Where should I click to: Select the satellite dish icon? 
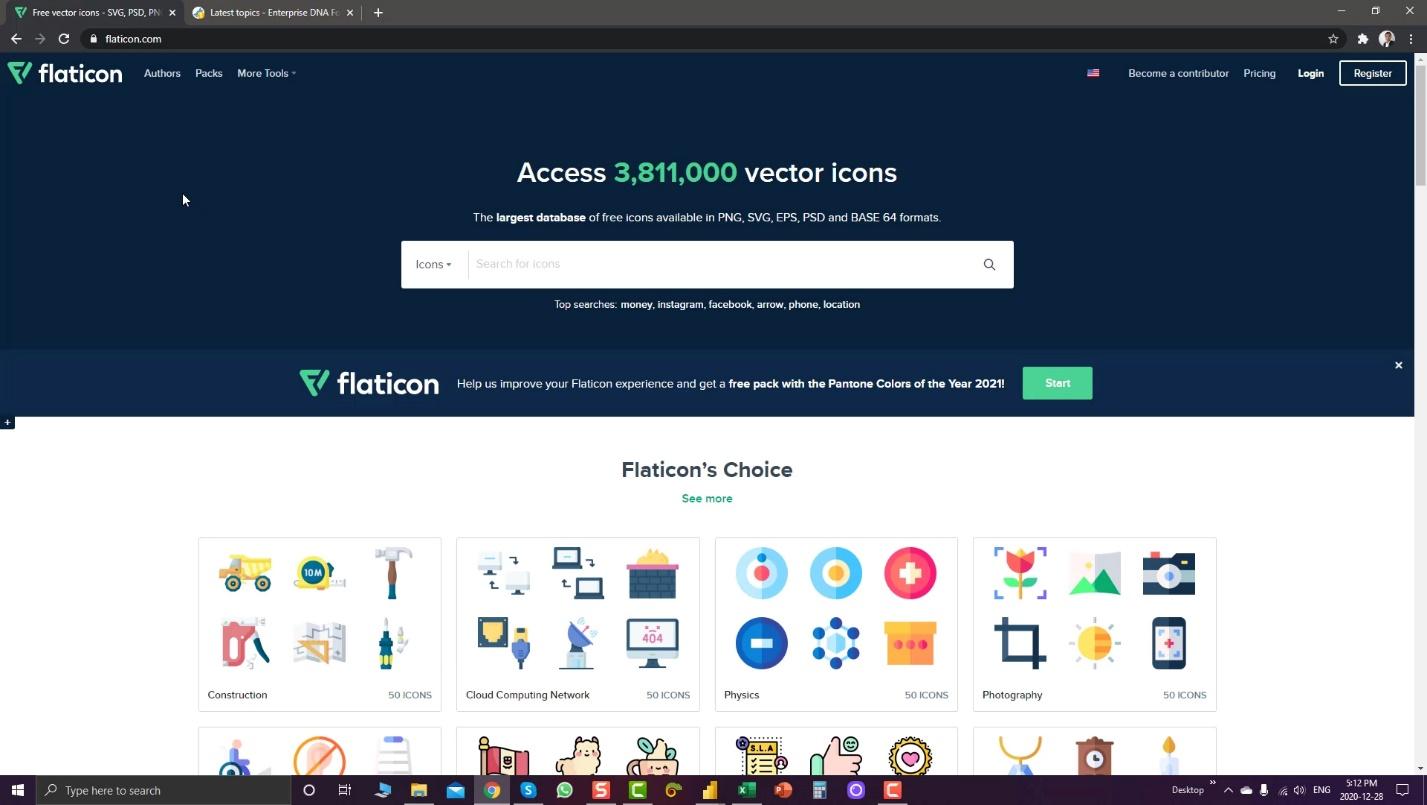(x=578, y=643)
